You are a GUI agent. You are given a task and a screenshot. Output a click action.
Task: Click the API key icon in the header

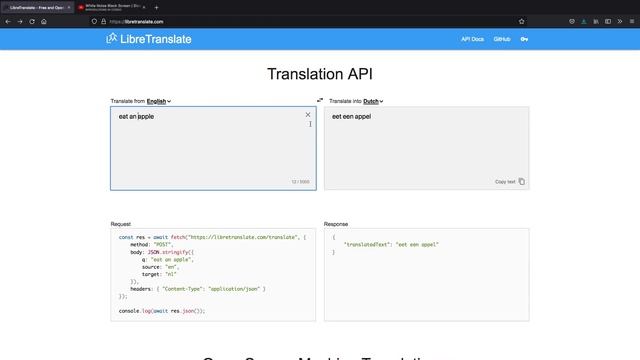click(x=524, y=39)
